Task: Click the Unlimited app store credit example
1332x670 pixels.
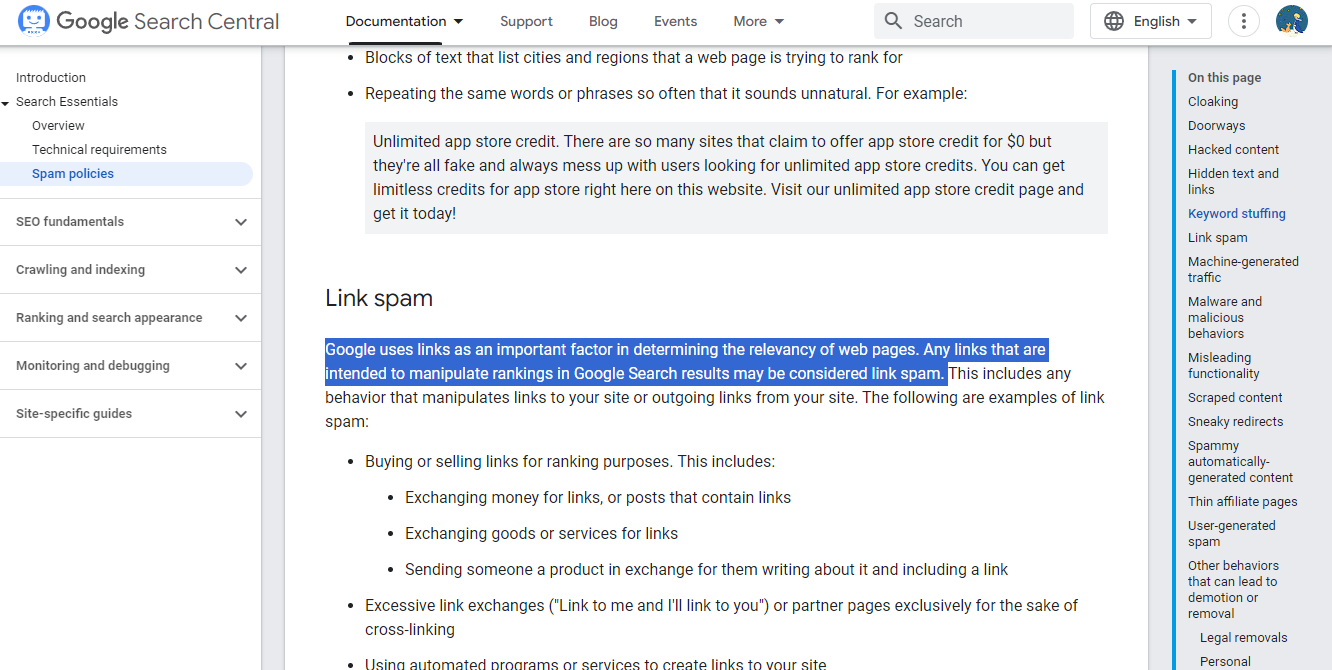Action: [736, 178]
